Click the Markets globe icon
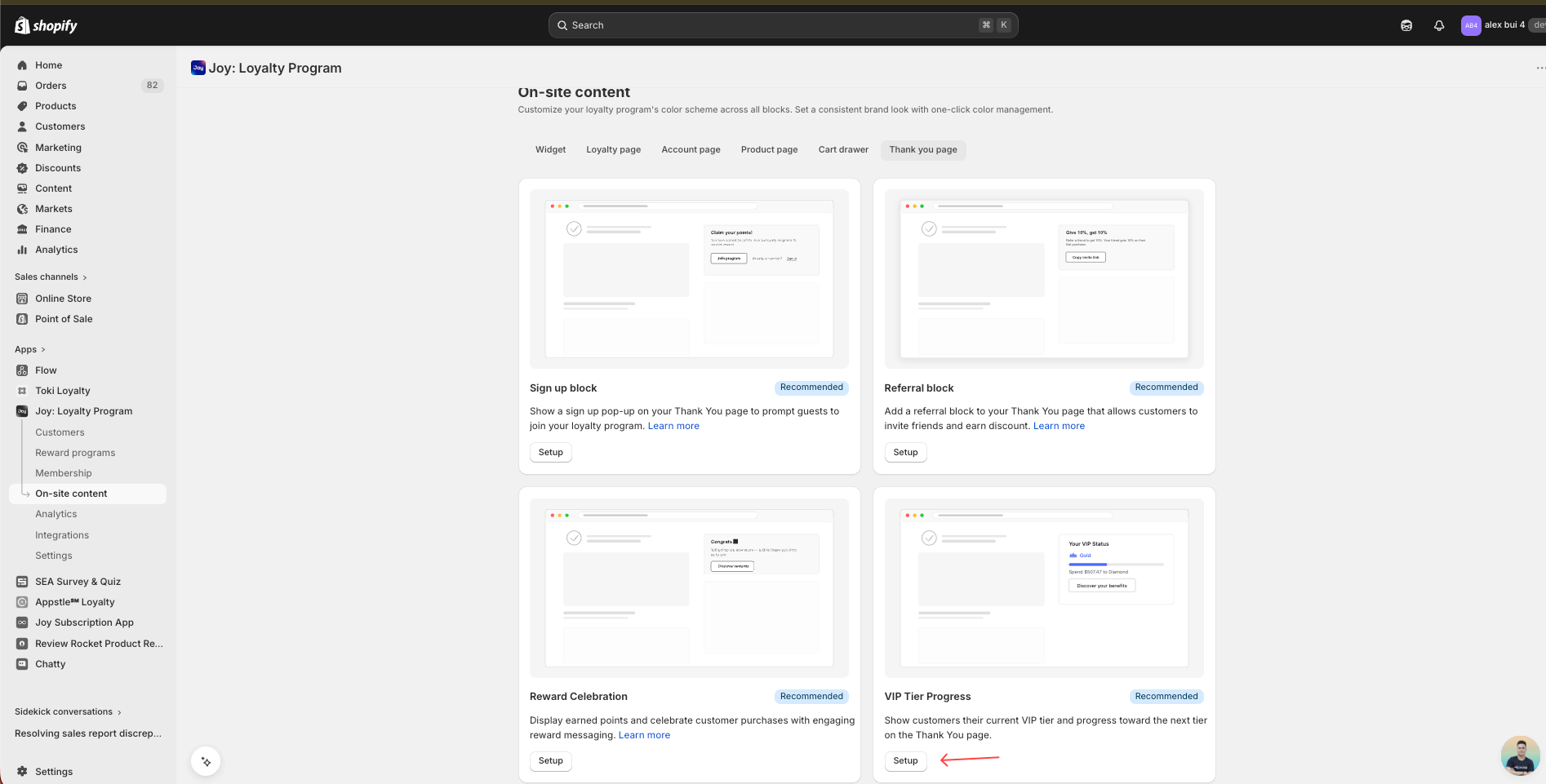 click(x=22, y=209)
